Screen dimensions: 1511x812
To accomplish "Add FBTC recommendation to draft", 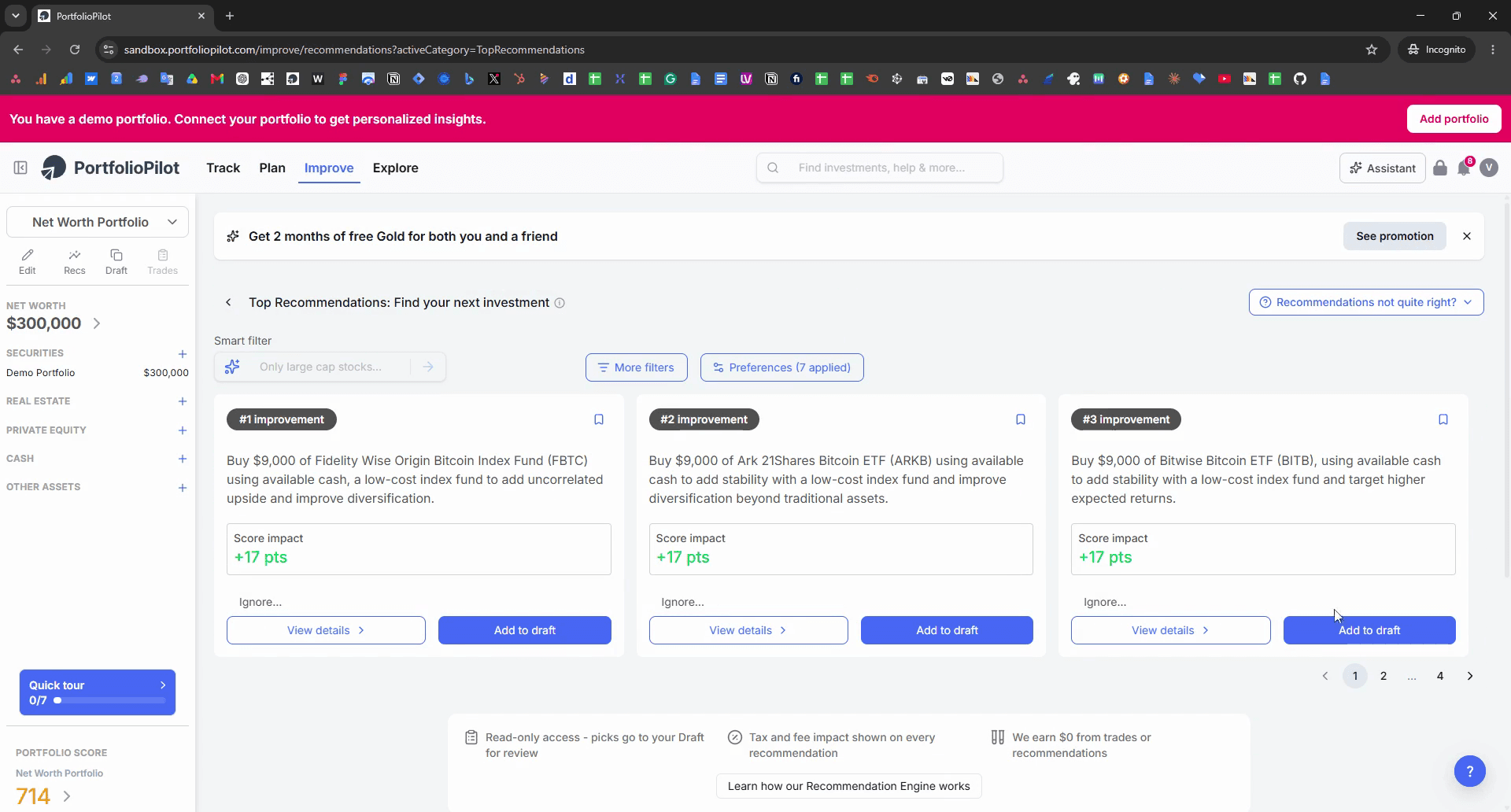I will pyautogui.click(x=525, y=630).
